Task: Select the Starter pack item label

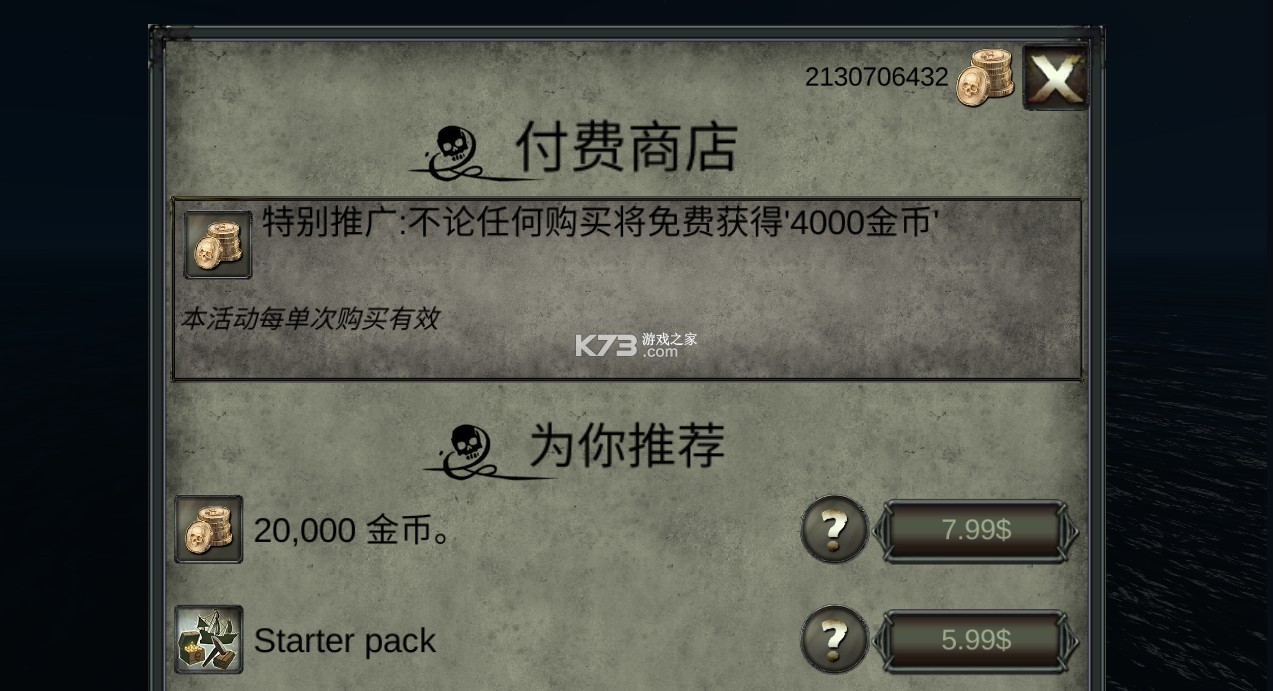Action: click(345, 641)
